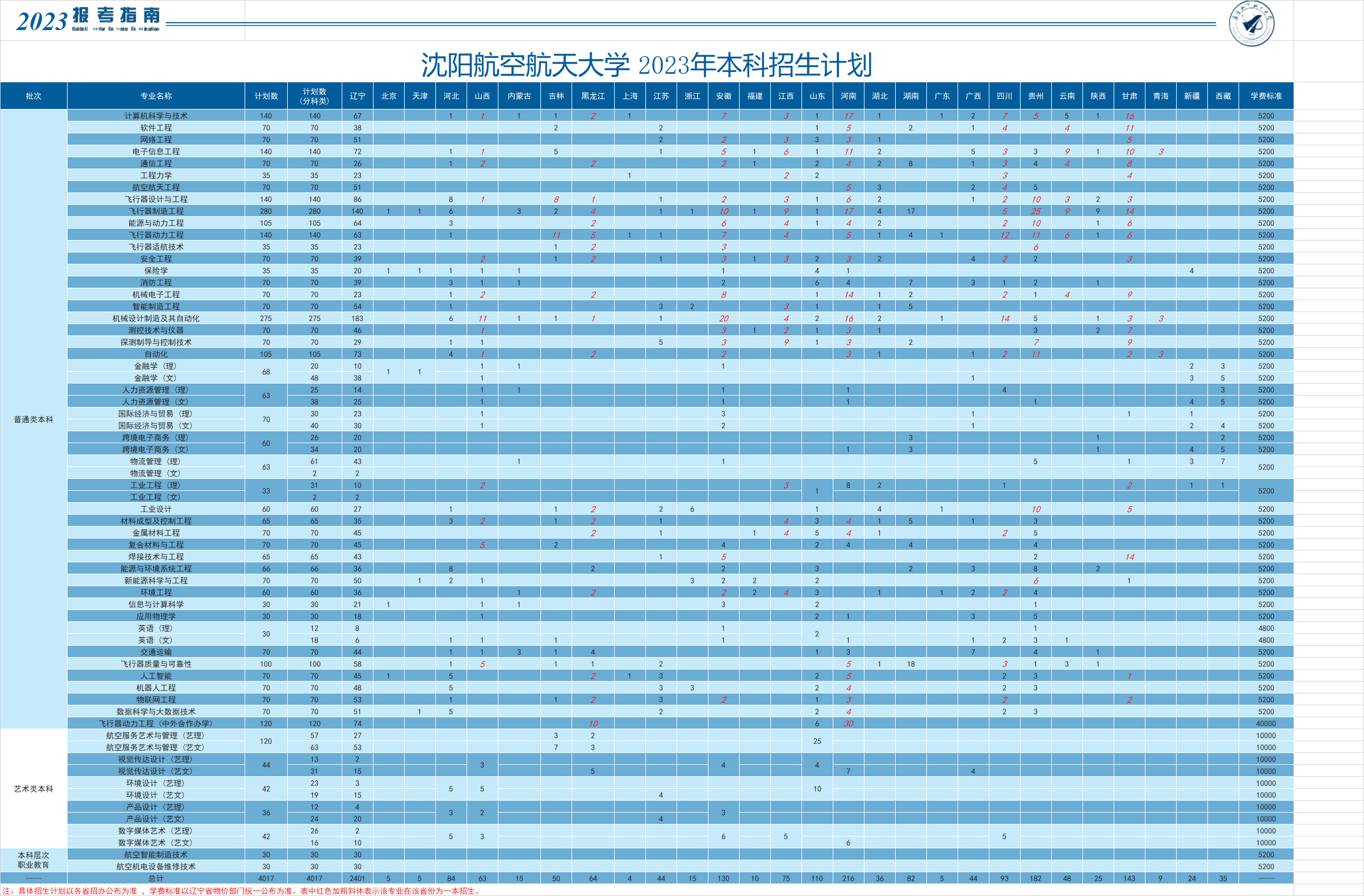The height and width of the screenshot is (896, 1364).
Task: Click the '航空机电设备维修技术' major name
Action: (156, 867)
